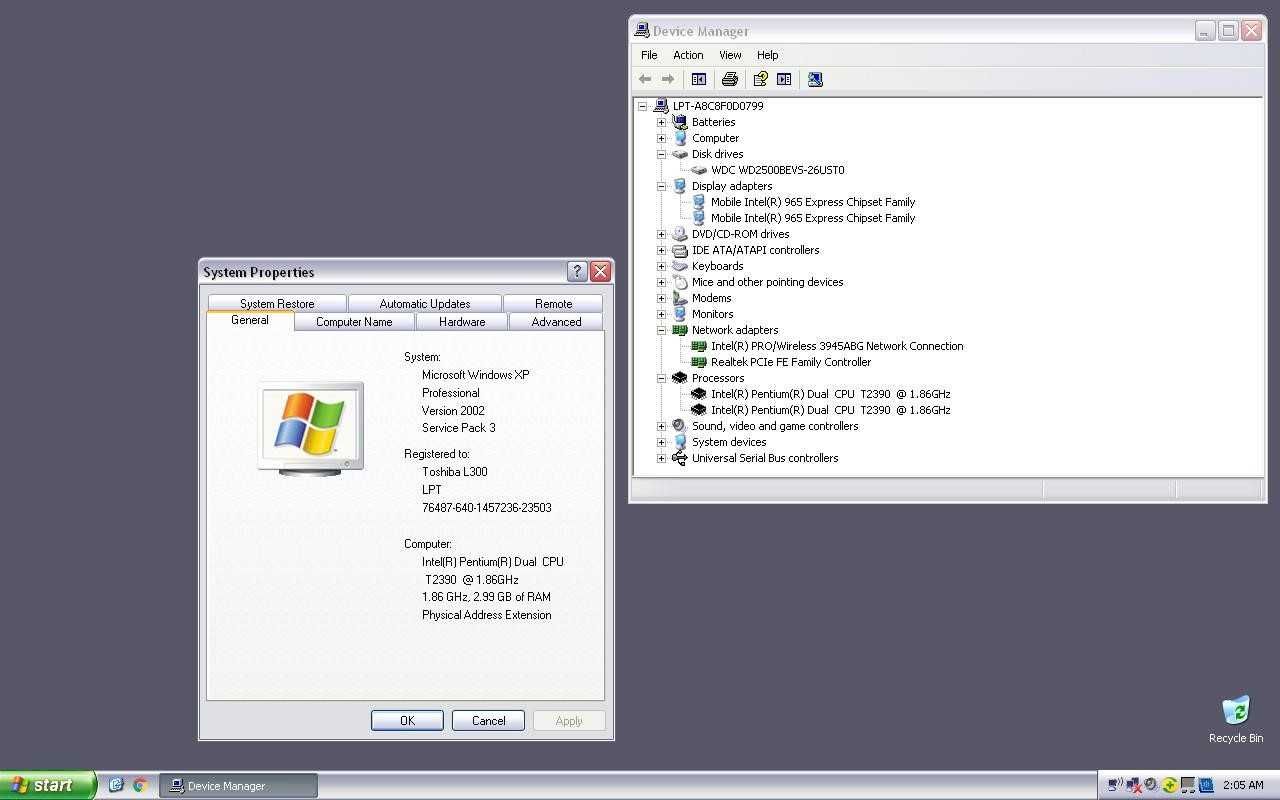Viewport: 1280px width, 800px height.
Task: Click the disconnected network tray icon with red X
Action: (x=1133, y=785)
